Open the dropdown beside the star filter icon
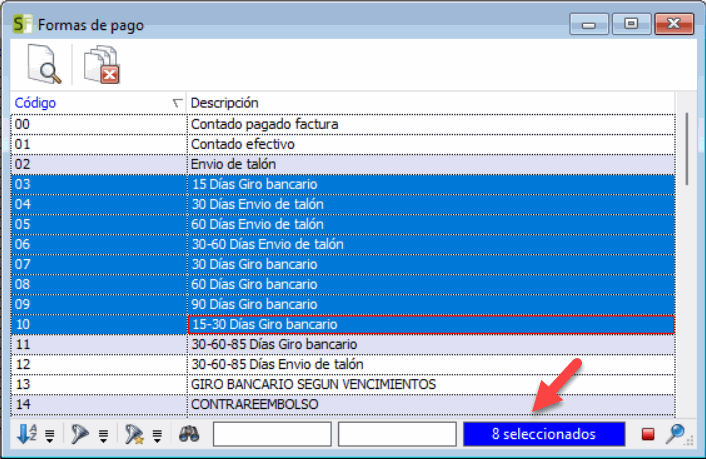Viewport: 706px width, 459px height. click(157, 435)
